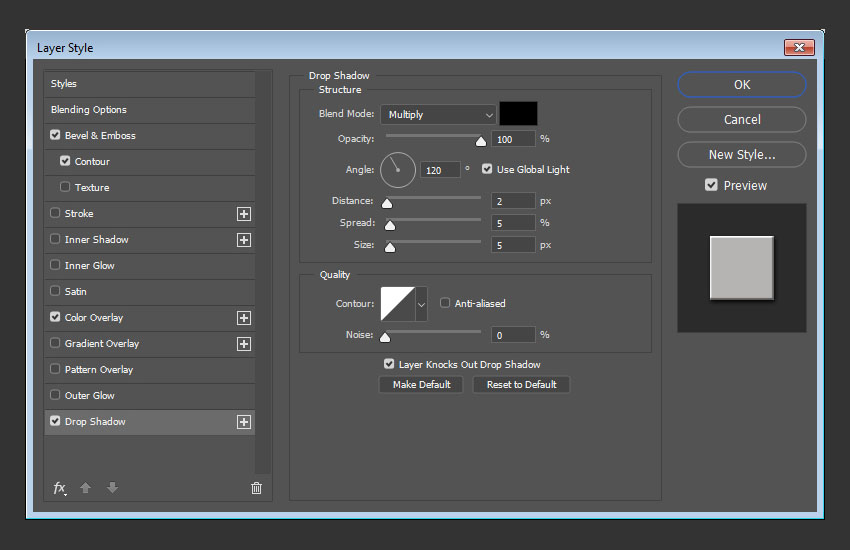Click the Cancel button
The height and width of the screenshot is (550, 850).
click(x=742, y=120)
